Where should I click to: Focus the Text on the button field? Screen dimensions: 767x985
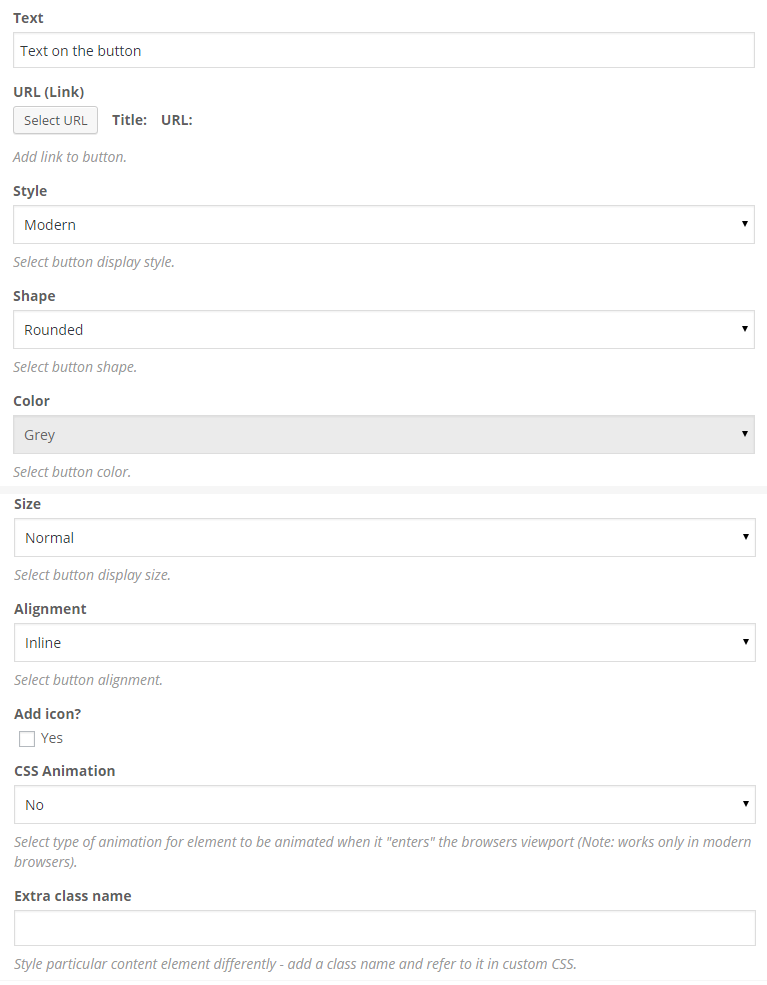[x=383, y=51]
